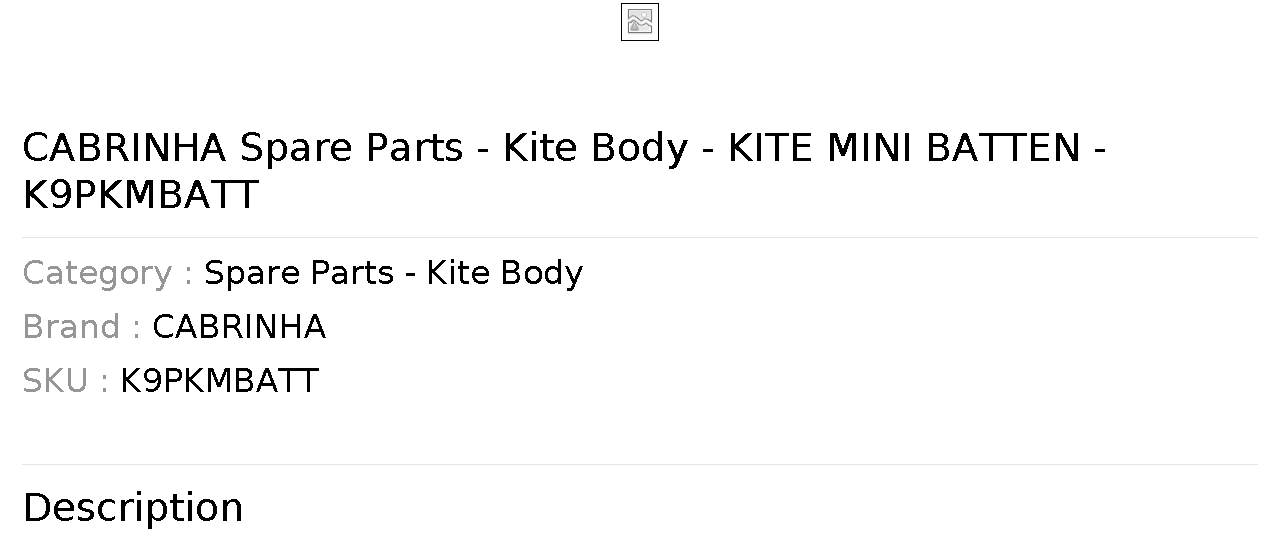Image resolution: width=1280 pixels, height=553 pixels.
Task: Click "Kite Body" within the product title
Action: 596,148
